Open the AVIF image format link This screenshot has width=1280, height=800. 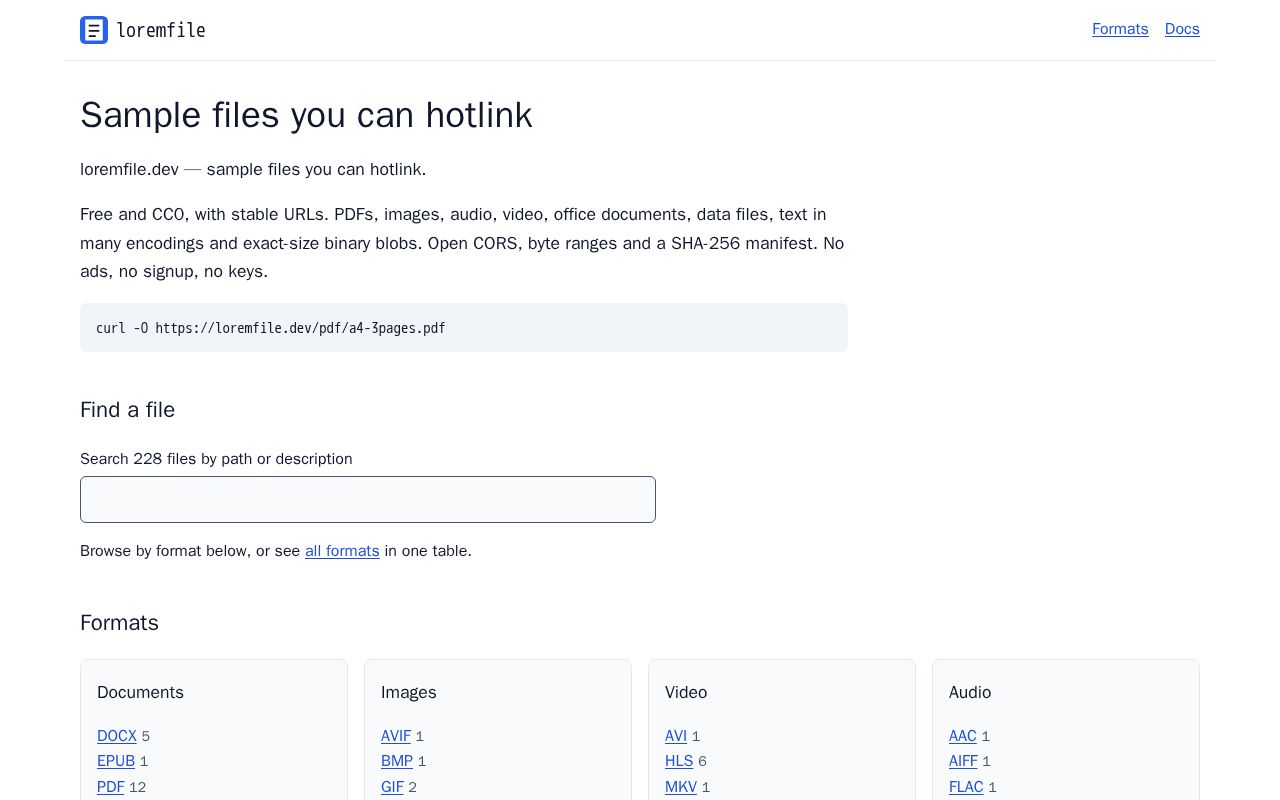tap(396, 736)
